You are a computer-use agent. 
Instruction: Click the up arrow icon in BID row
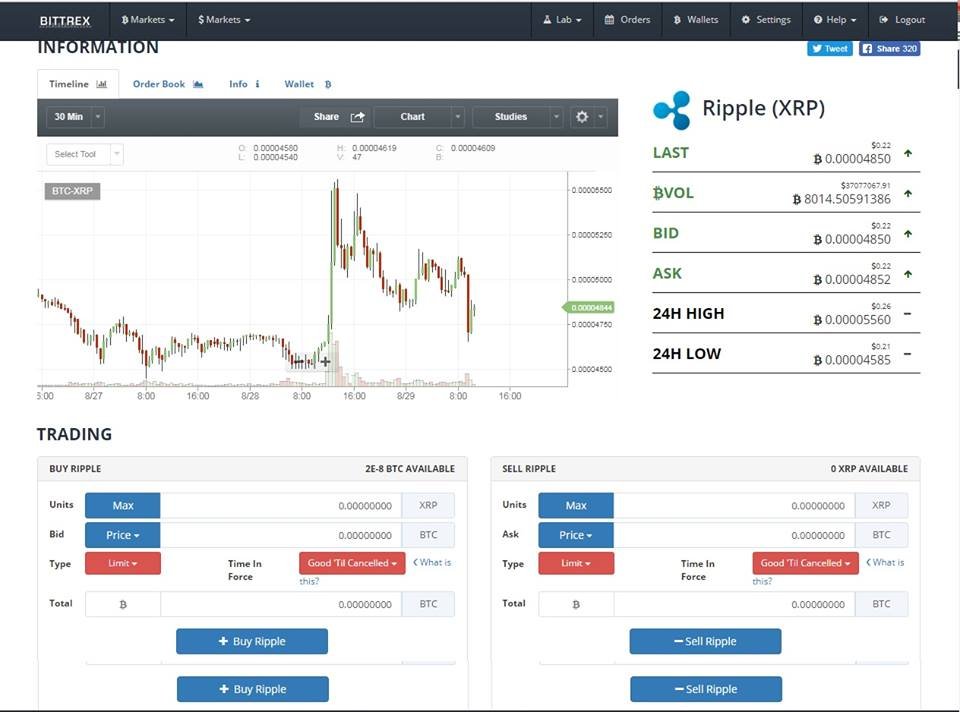[908, 234]
